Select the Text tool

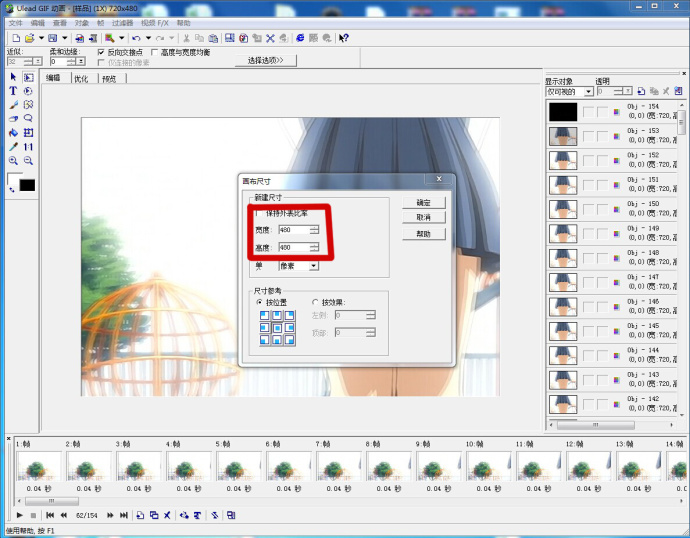[13, 91]
